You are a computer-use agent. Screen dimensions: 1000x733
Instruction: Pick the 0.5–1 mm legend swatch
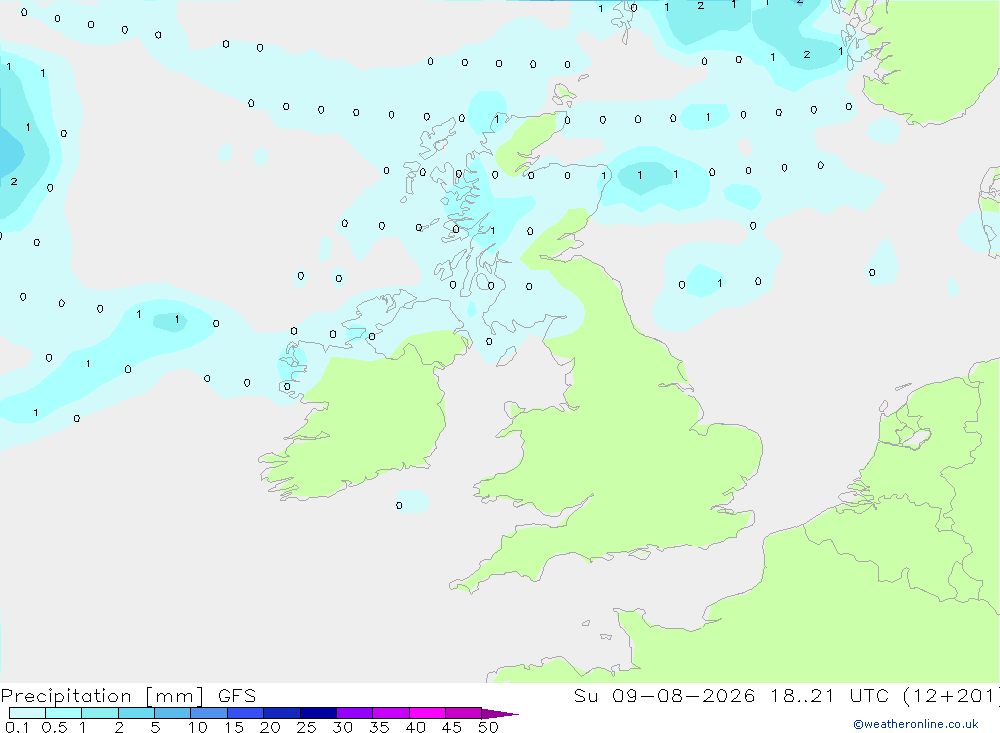(x=63, y=713)
